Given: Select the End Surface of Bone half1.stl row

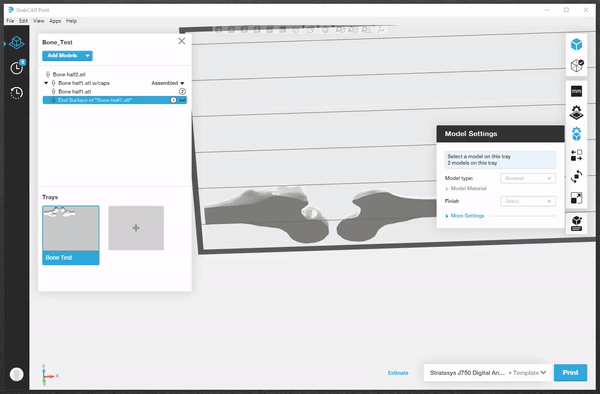Looking at the screenshot, I should pyautogui.click(x=115, y=100).
